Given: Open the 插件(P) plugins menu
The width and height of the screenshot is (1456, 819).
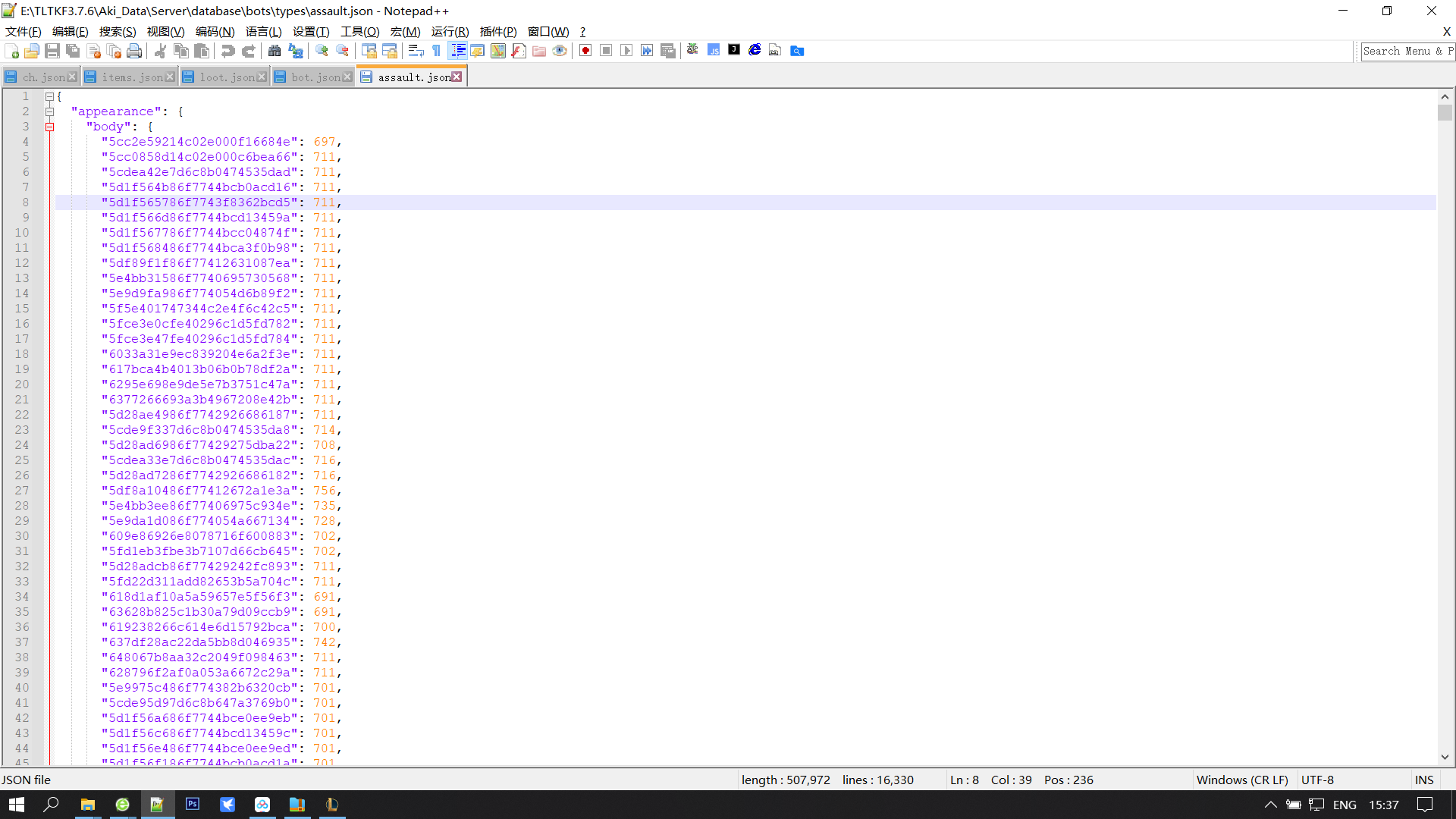Looking at the screenshot, I should coord(497,31).
